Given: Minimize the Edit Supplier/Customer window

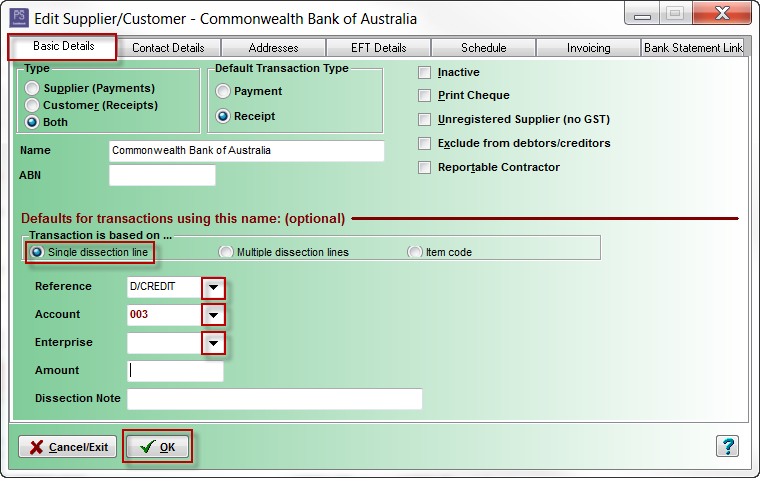Looking at the screenshot, I should 642,15.
